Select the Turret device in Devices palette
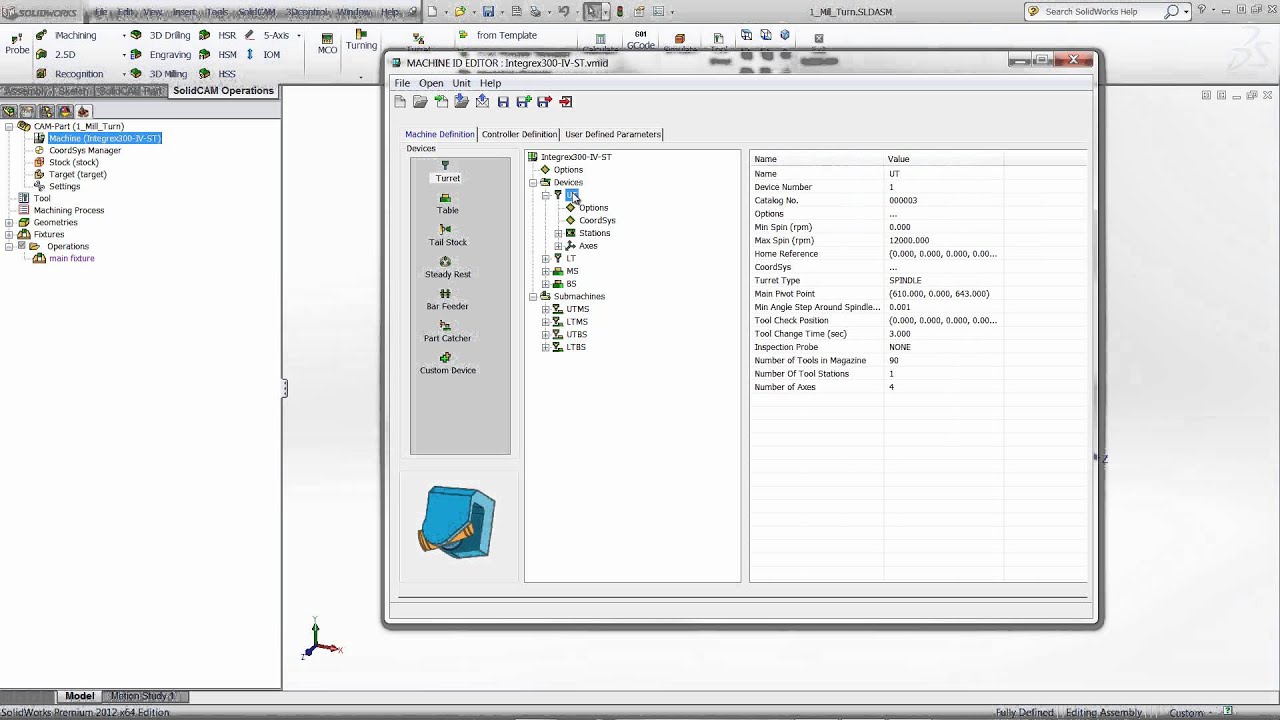 (x=446, y=171)
